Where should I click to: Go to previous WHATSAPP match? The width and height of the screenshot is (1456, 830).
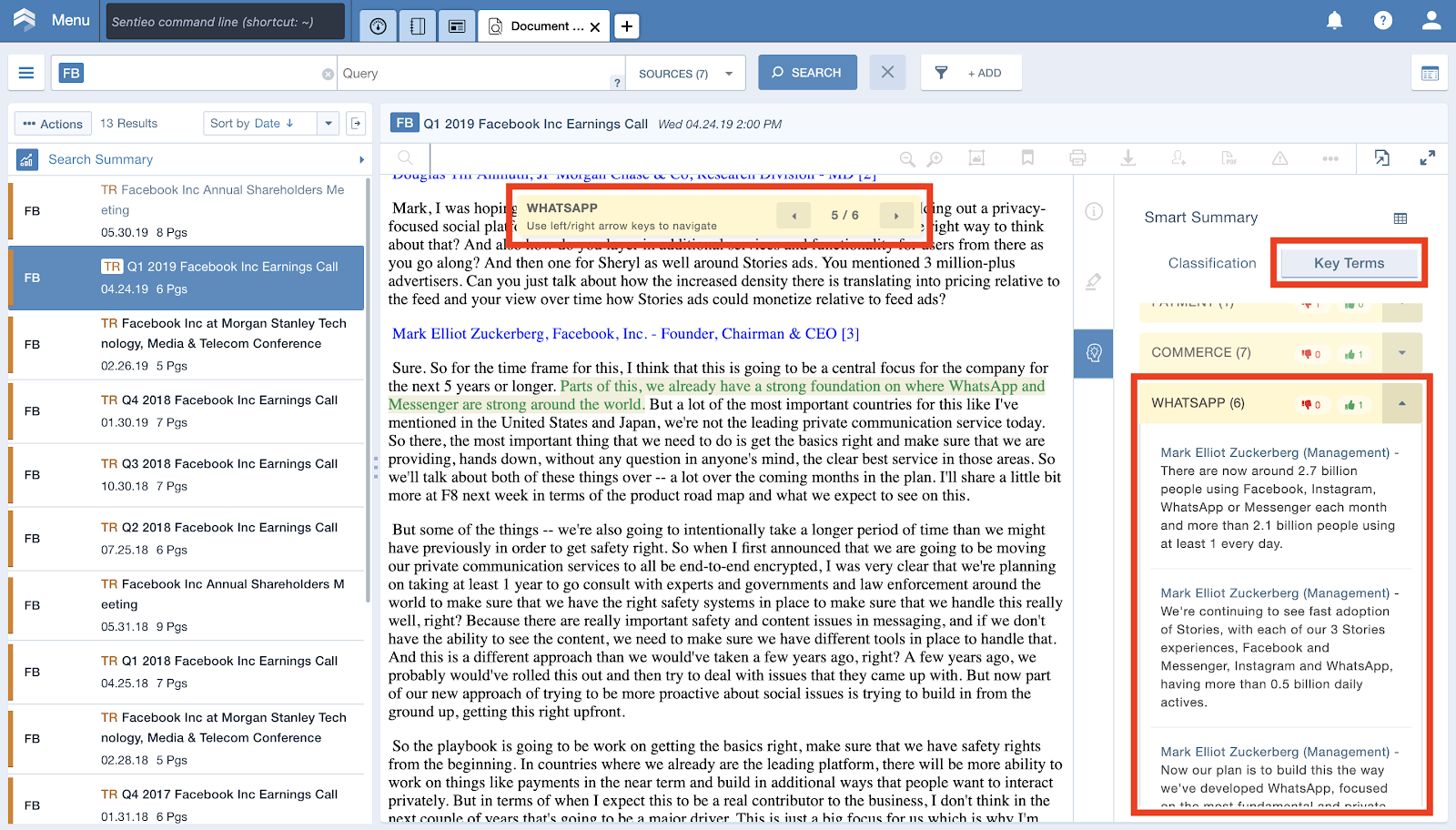pyautogui.click(x=794, y=216)
